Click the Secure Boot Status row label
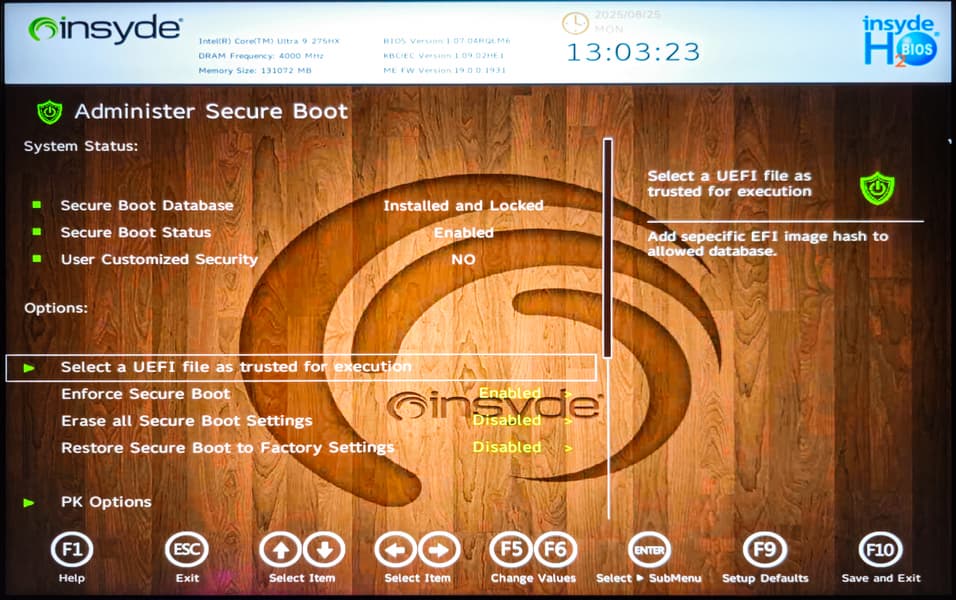This screenshot has width=956, height=600. [136, 232]
